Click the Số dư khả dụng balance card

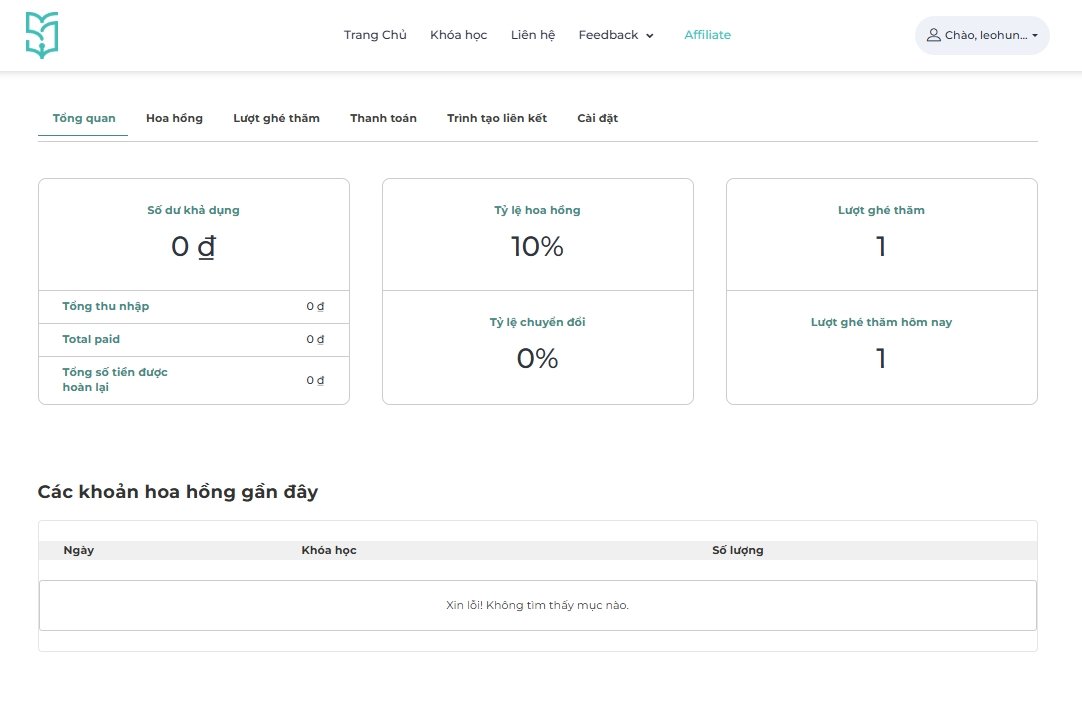click(x=193, y=235)
